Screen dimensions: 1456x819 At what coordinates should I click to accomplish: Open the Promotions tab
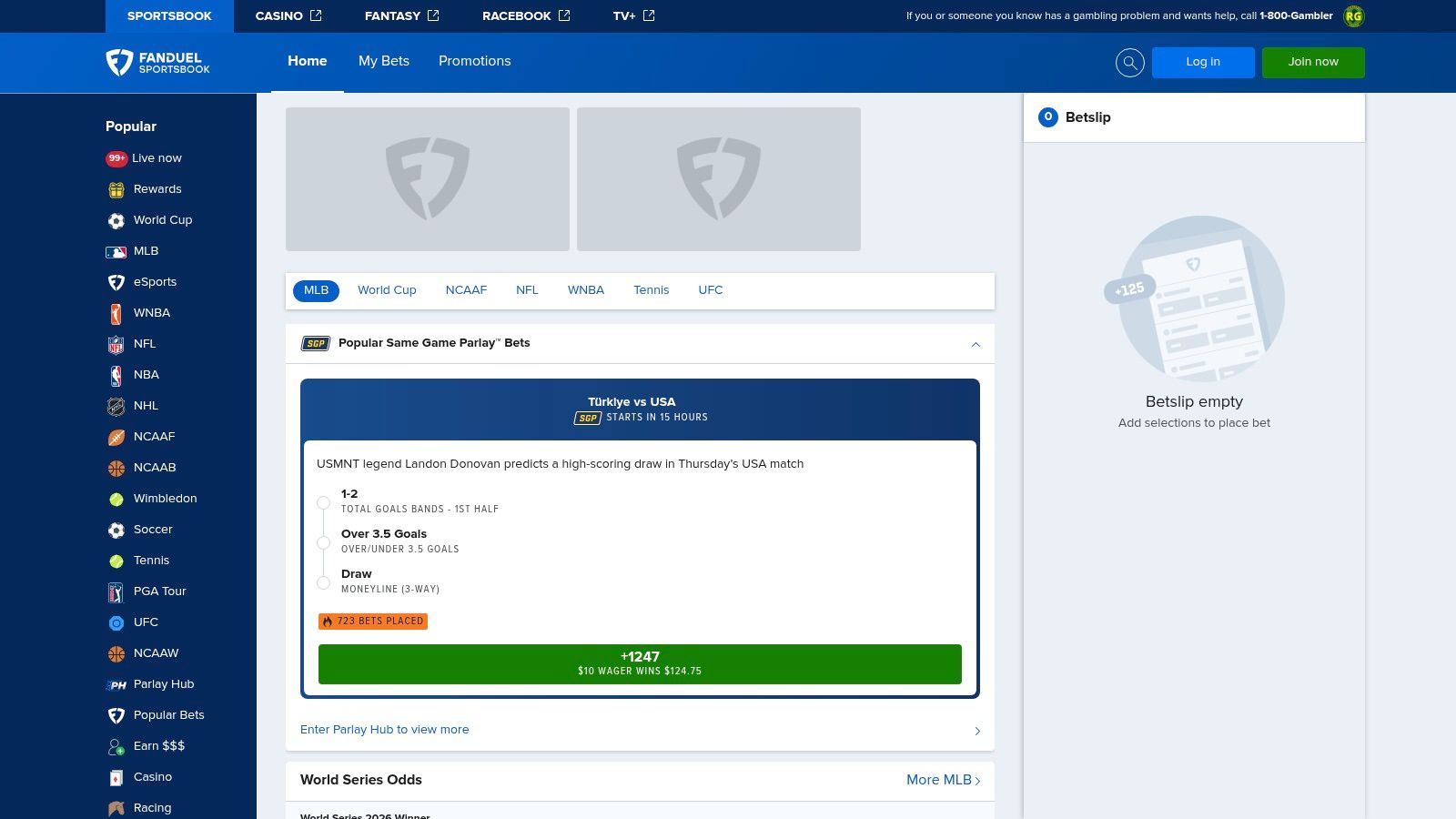click(475, 61)
